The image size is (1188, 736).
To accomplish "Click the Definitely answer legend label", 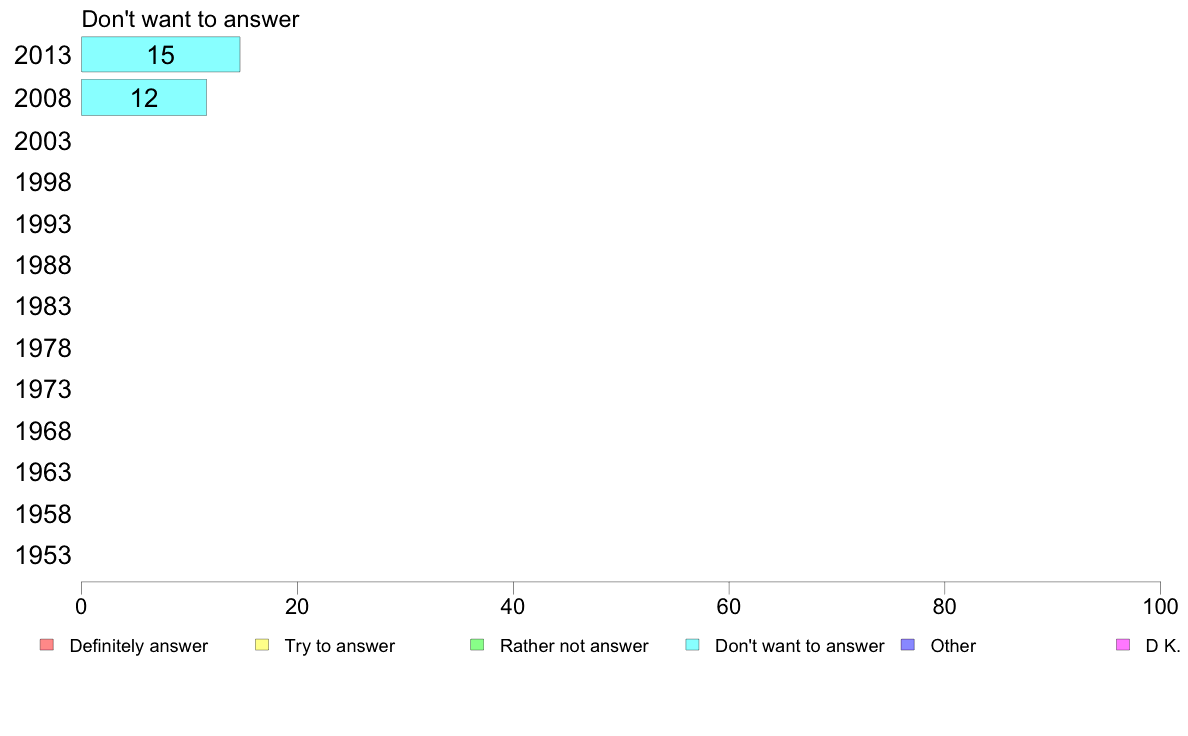I will pos(139,646).
